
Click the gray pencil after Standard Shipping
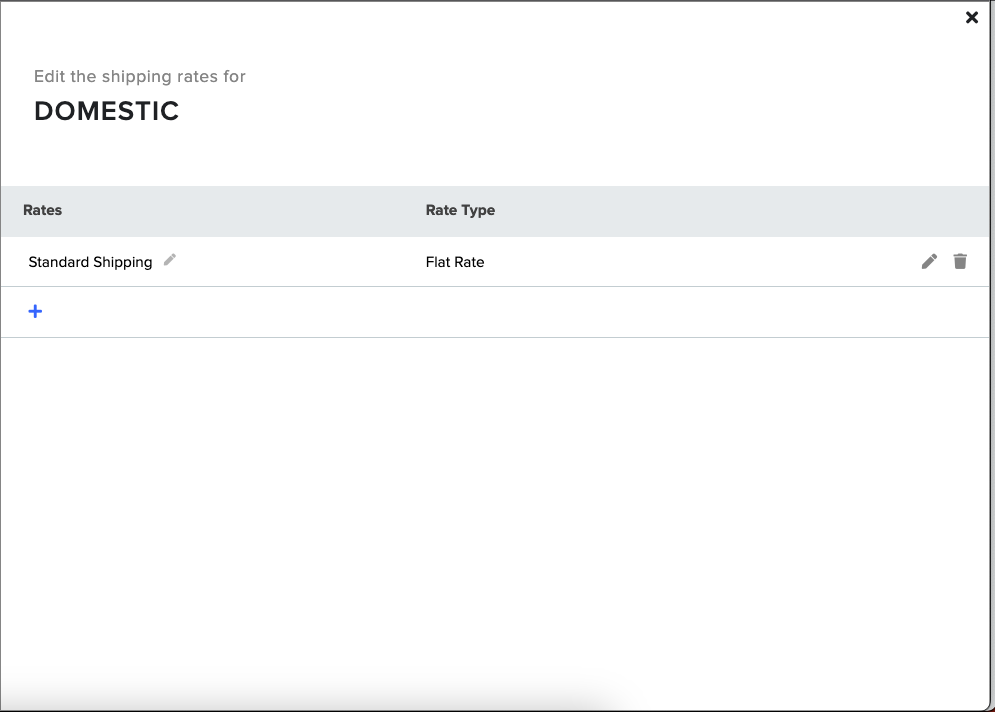click(169, 260)
